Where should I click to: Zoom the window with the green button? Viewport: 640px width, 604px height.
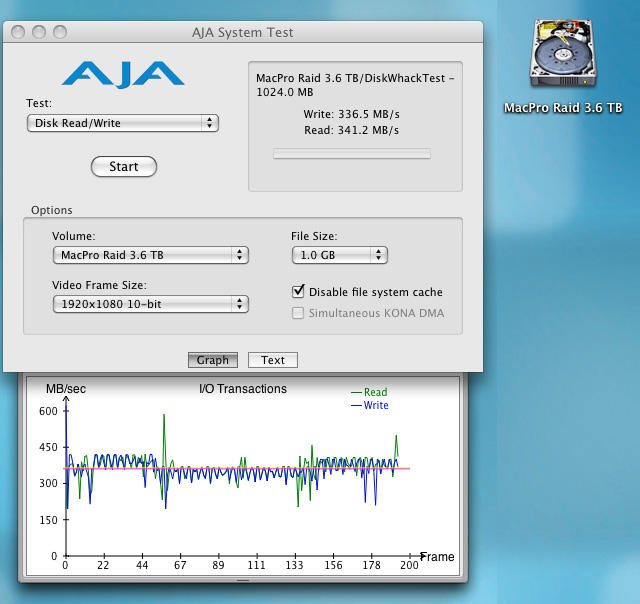(59, 32)
